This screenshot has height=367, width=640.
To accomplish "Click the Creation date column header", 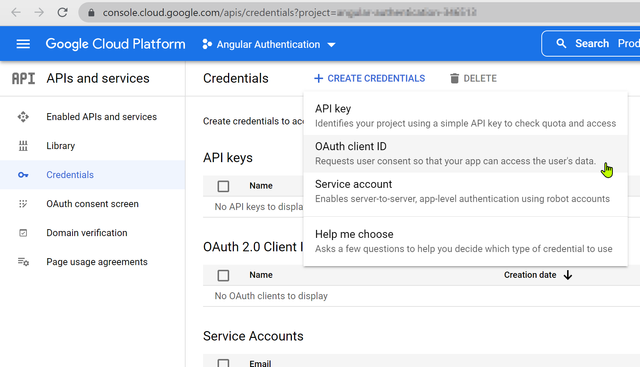I will [x=530, y=275].
